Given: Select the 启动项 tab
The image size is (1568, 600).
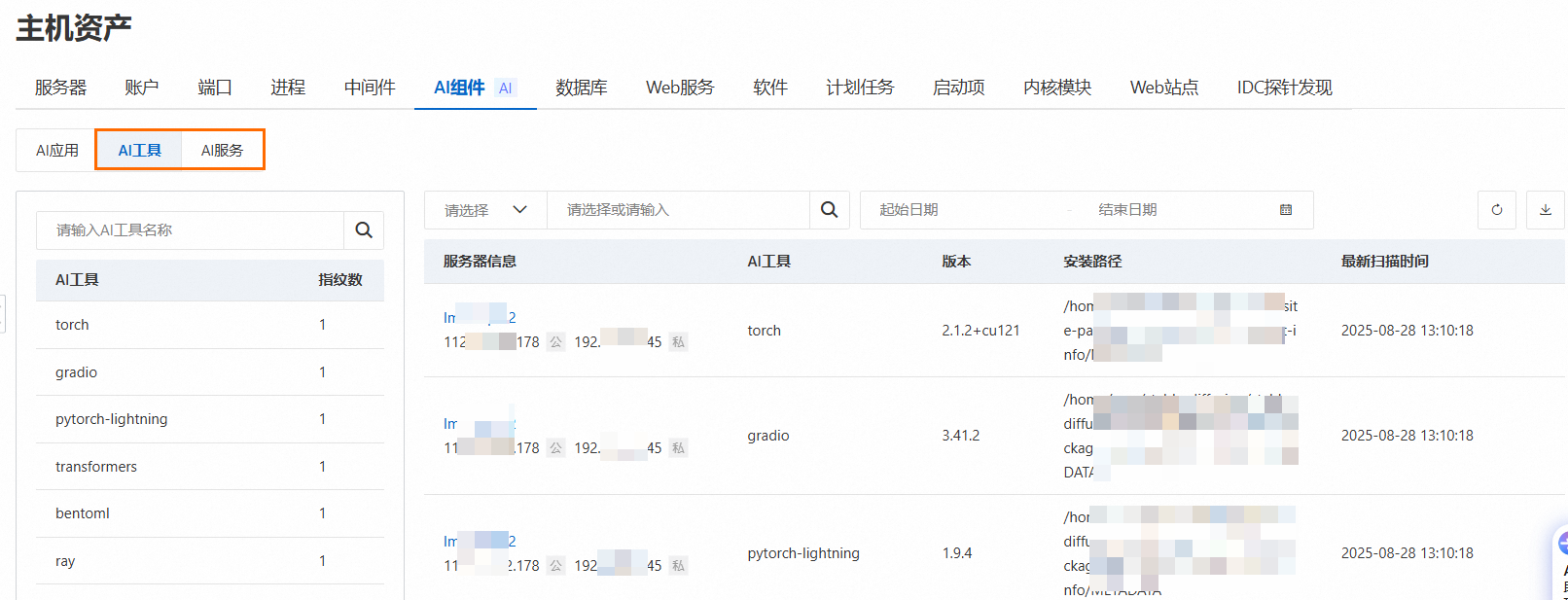Looking at the screenshot, I should click(959, 88).
